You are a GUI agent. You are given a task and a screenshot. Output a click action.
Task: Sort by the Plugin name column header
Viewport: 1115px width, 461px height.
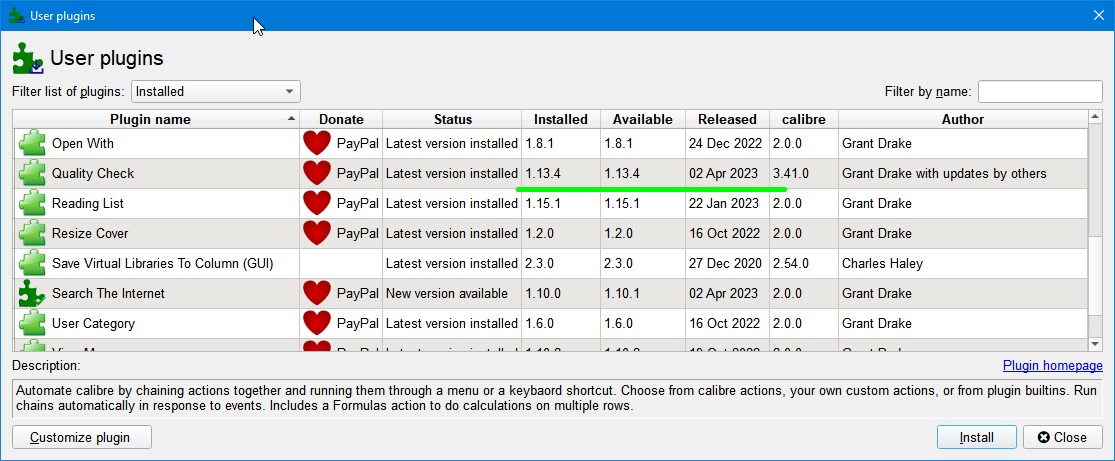pyautogui.click(x=156, y=120)
